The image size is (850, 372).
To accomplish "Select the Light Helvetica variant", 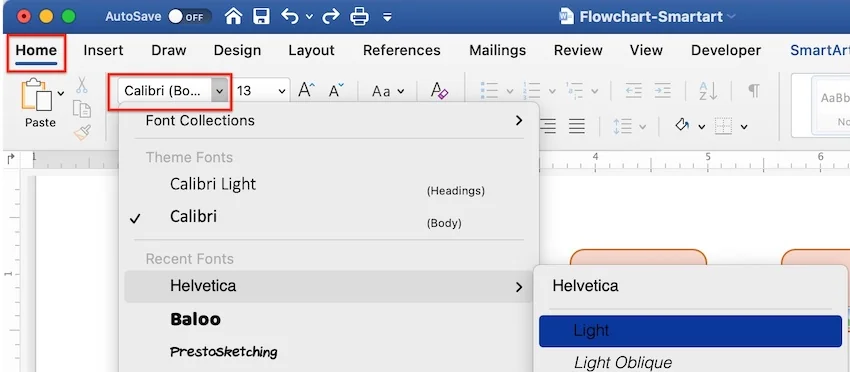I will (691, 331).
